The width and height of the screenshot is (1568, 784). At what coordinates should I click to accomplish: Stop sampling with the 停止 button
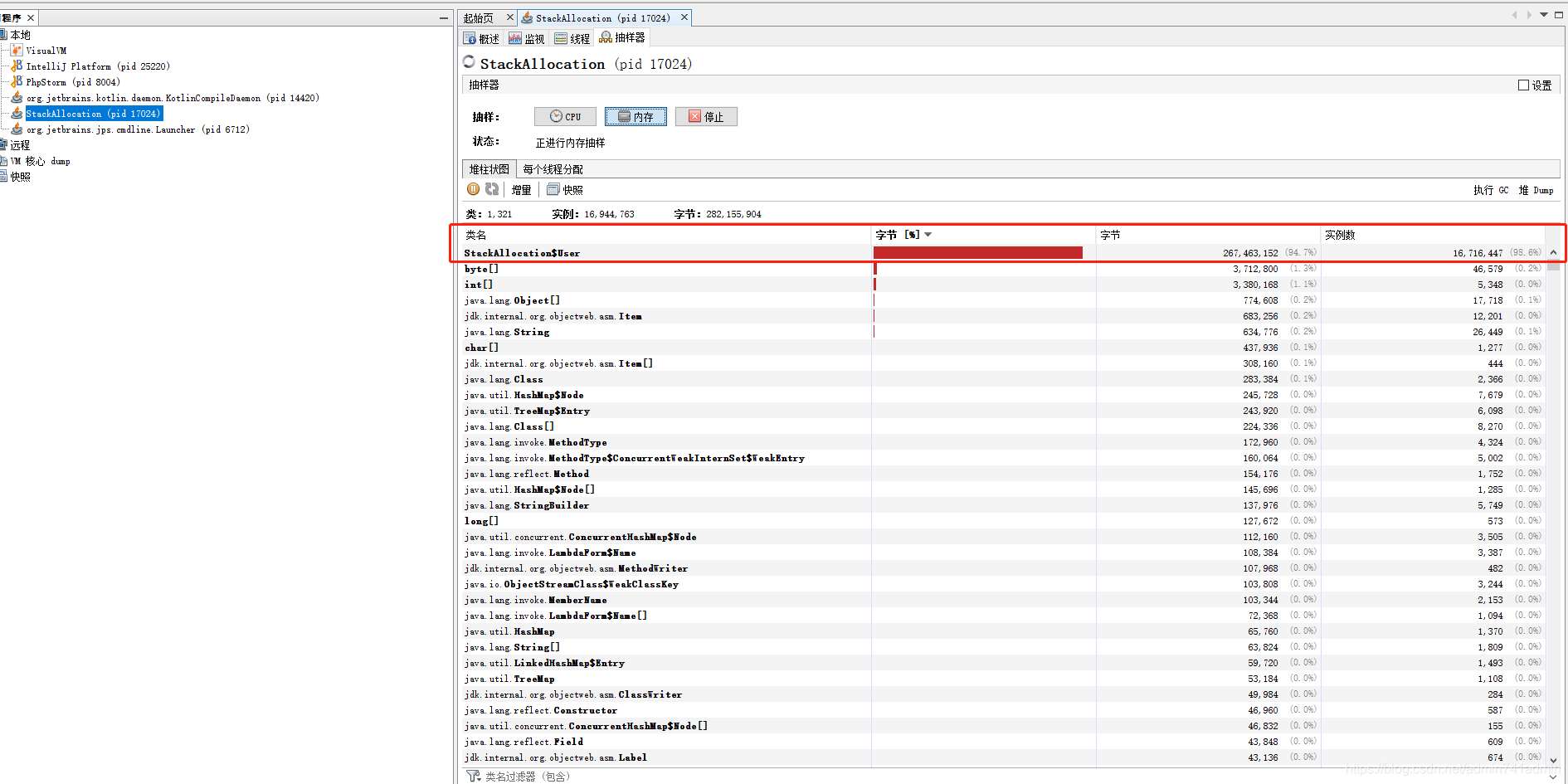click(x=706, y=117)
